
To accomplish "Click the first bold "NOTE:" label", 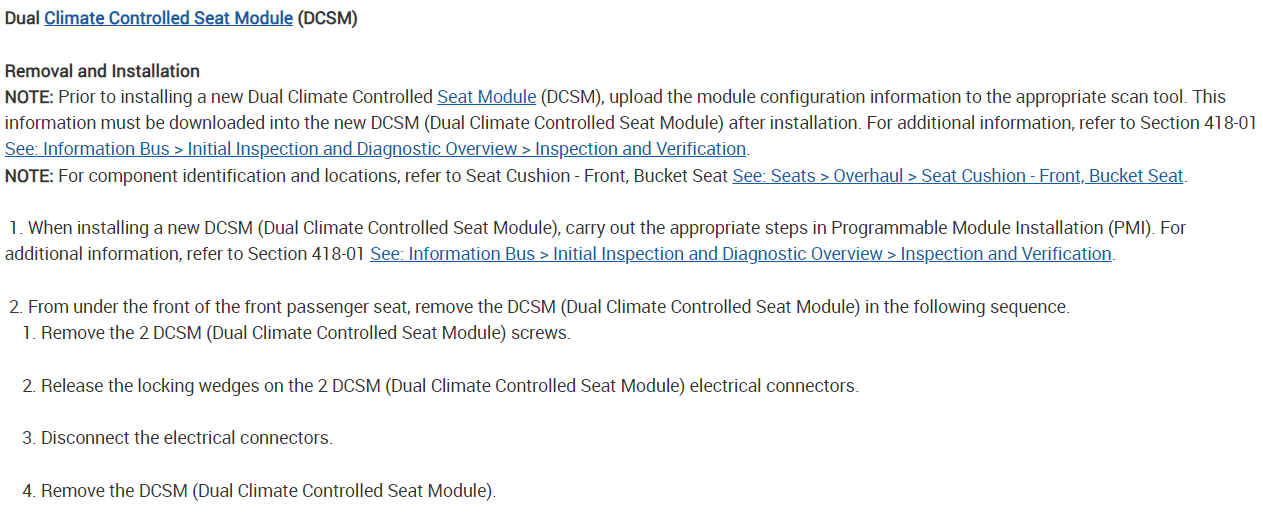I will coord(30,97).
